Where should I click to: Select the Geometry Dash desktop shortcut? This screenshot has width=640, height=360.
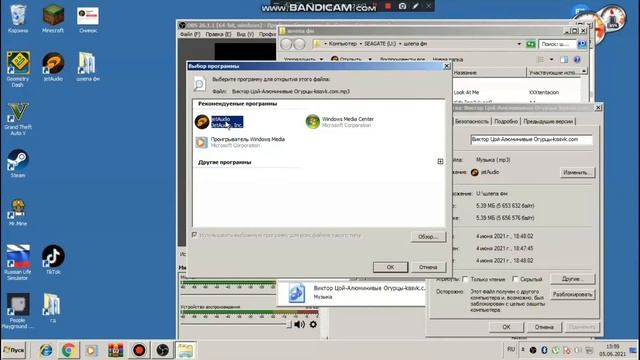click(x=18, y=69)
